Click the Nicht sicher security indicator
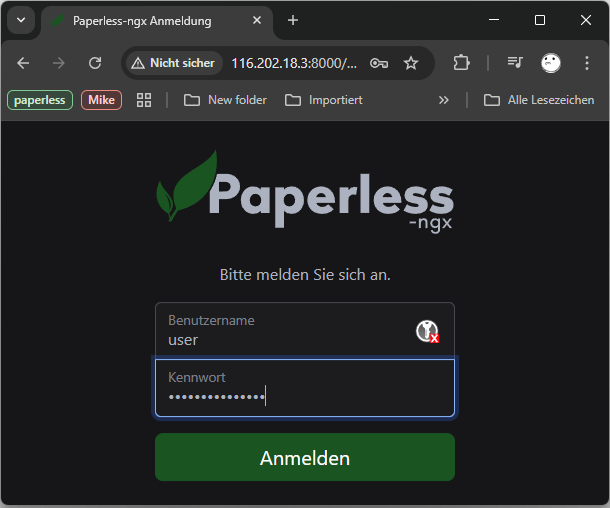The height and width of the screenshot is (508, 610). 172,63
